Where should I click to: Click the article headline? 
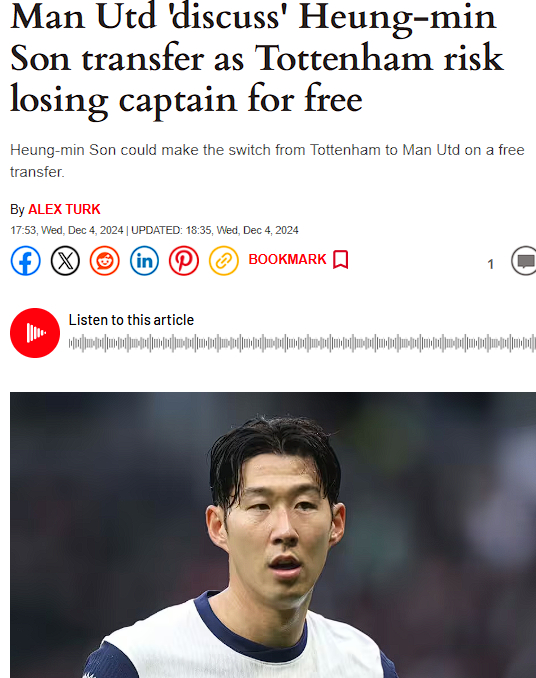coord(257,59)
